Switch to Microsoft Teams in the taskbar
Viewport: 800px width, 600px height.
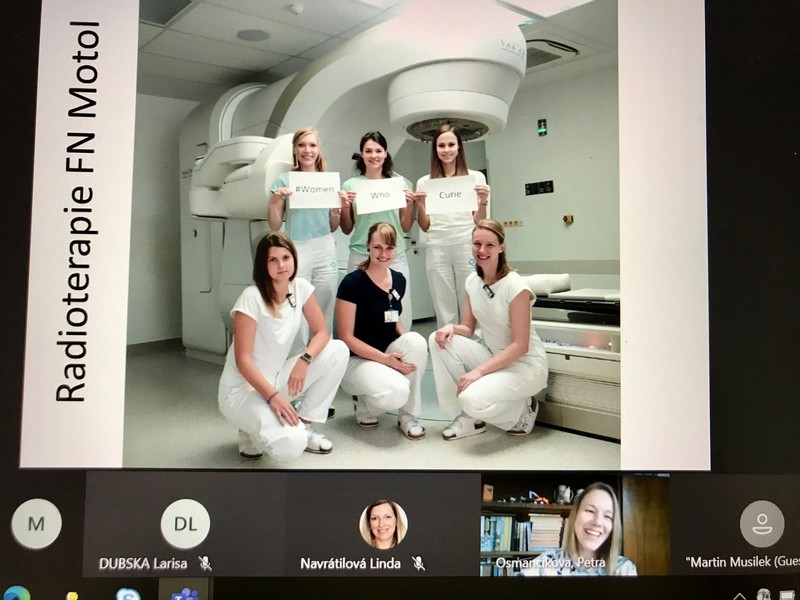(184, 594)
